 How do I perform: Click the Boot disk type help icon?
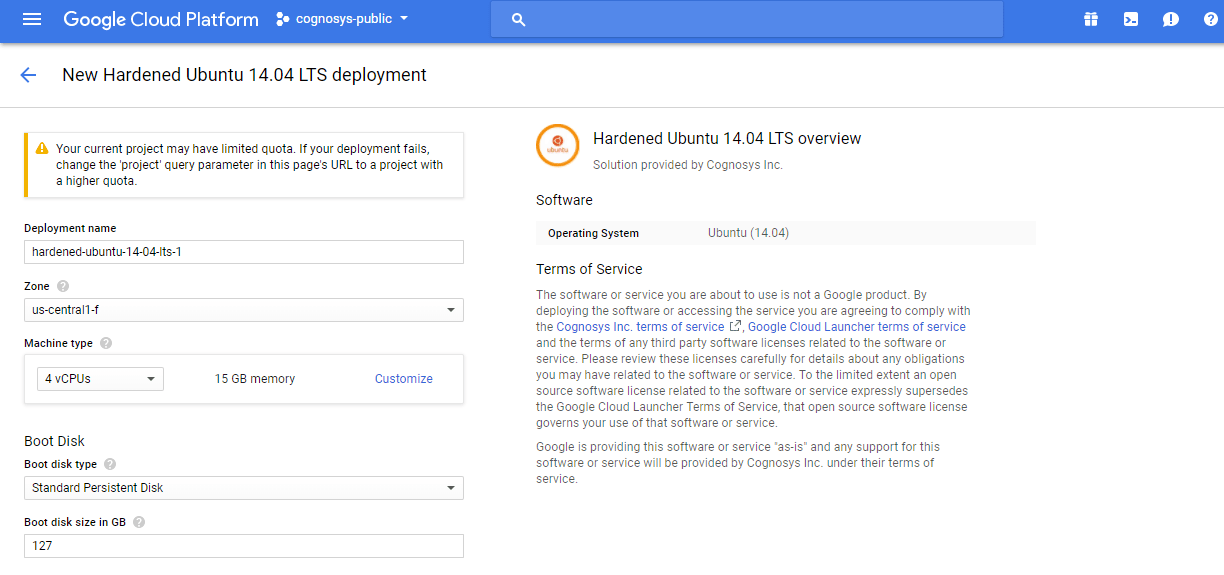click(110, 464)
